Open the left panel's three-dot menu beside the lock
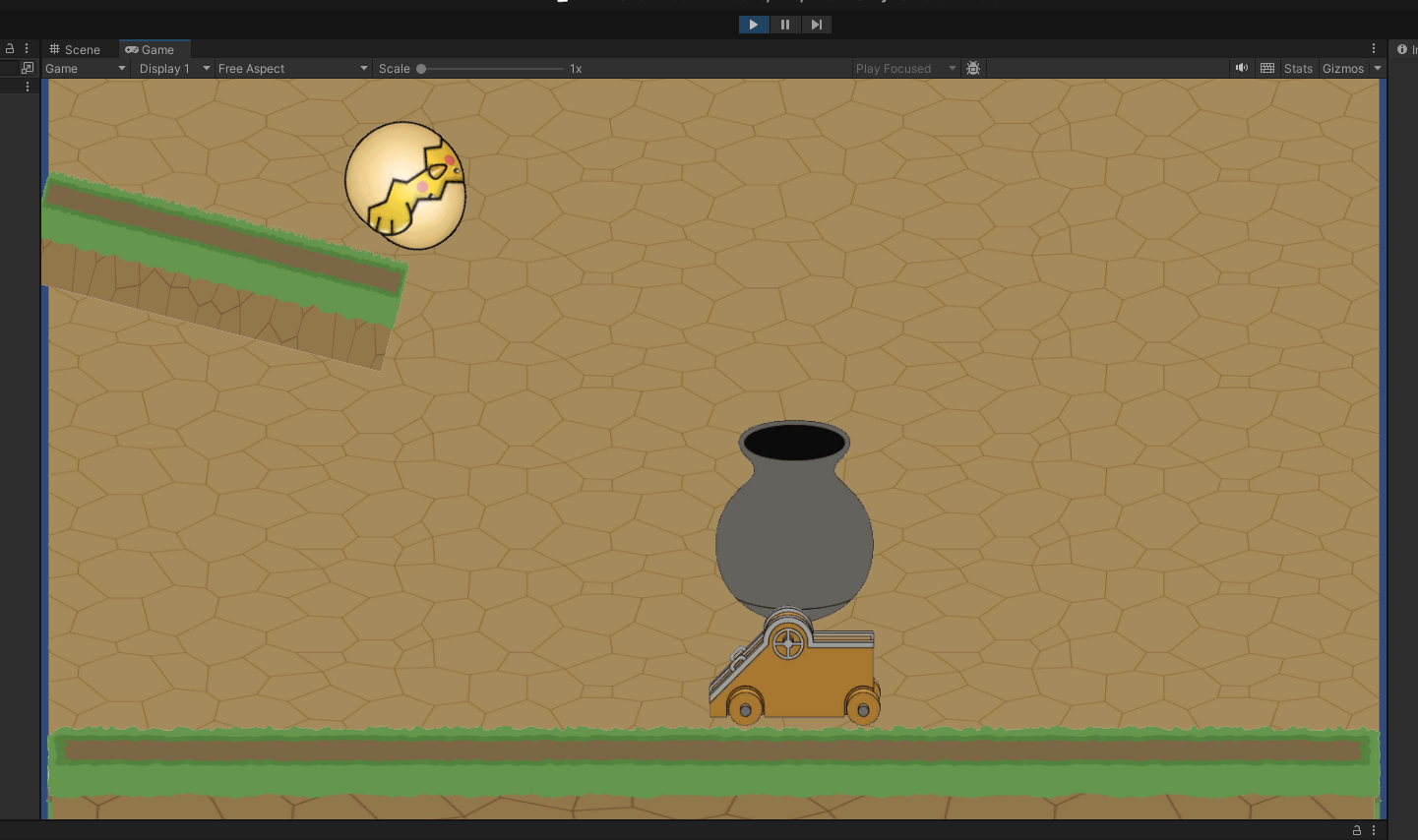The height and width of the screenshot is (840, 1418). click(x=27, y=48)
